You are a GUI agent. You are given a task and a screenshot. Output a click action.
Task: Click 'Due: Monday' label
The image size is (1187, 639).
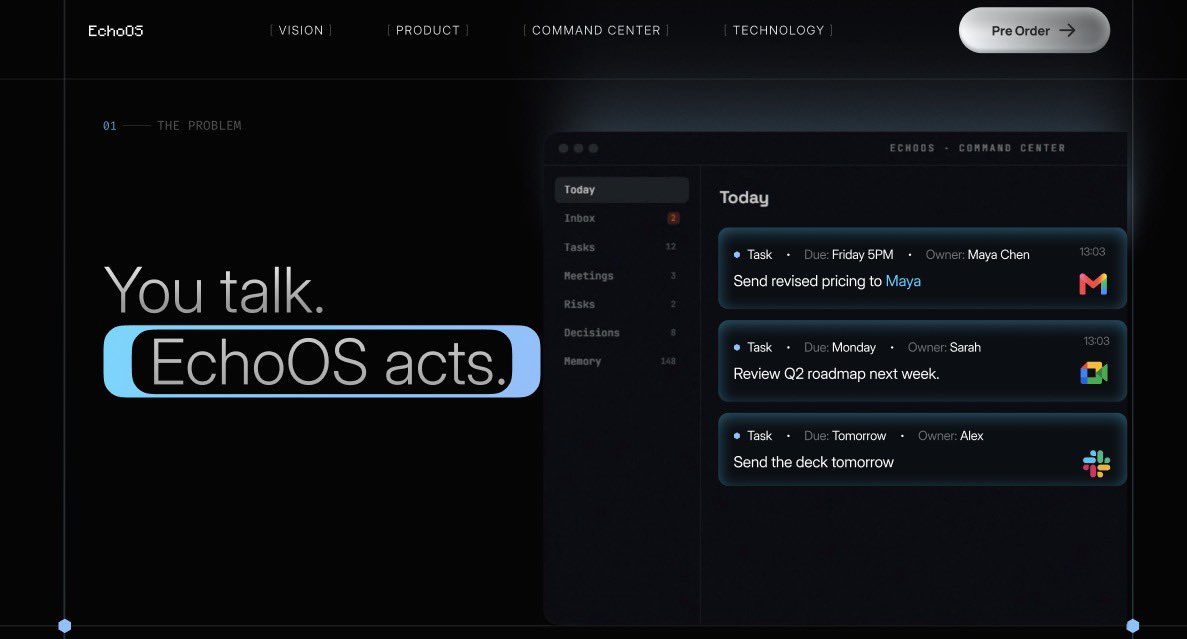pyautogui.click(x=840, y=348)
